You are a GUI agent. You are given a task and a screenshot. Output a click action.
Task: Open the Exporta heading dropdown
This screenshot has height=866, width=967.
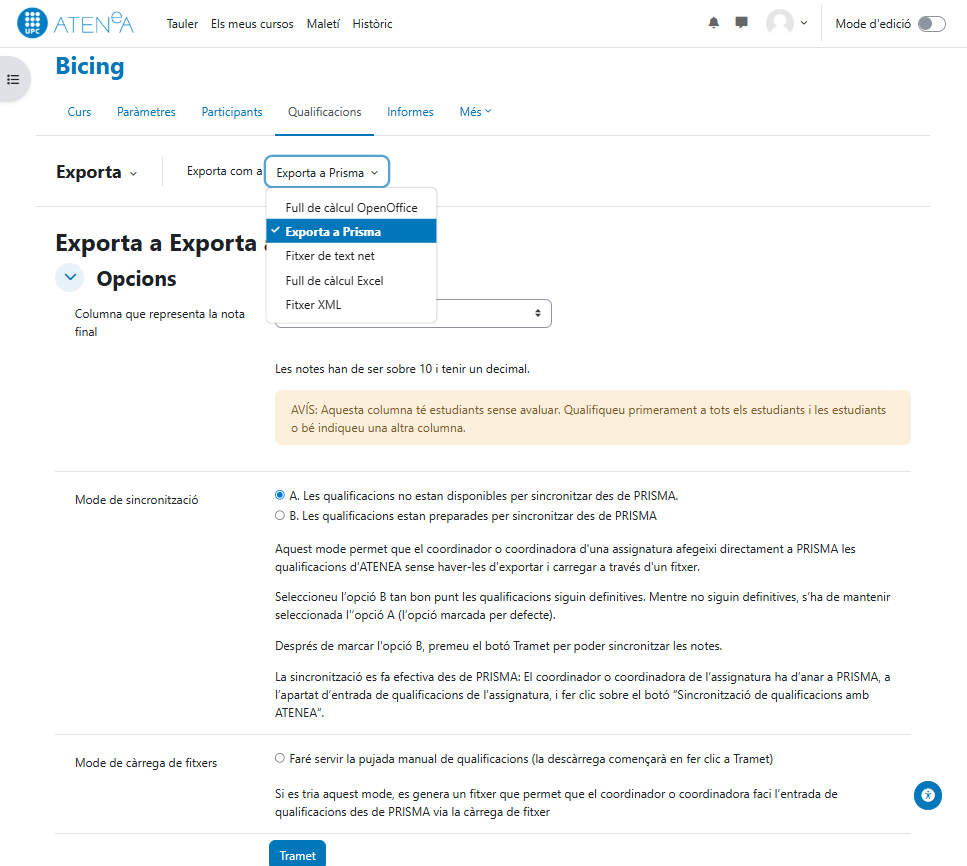click(x=97, y=172)
